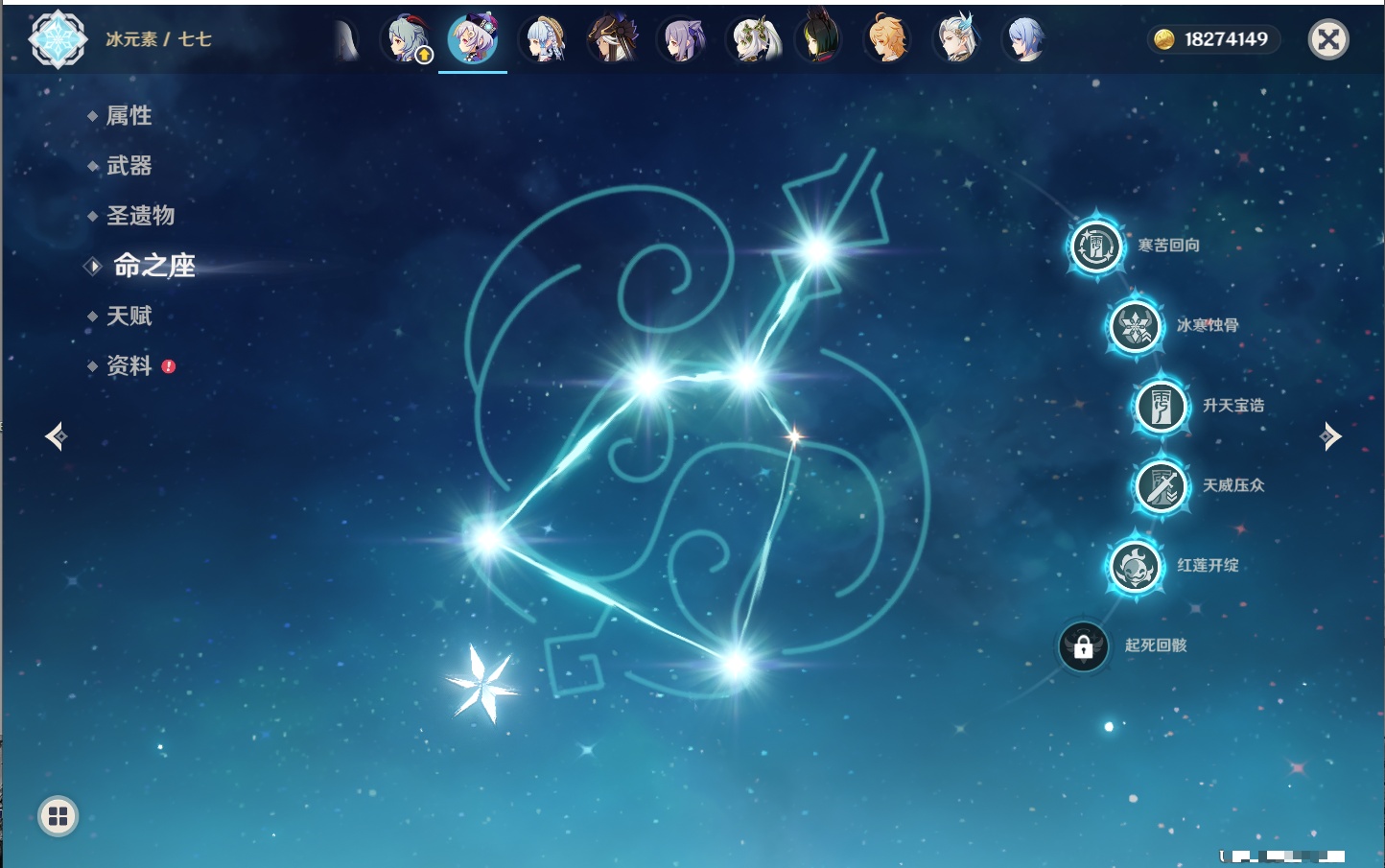Viewport: 1385px width, 868px height.
Task: Open the 寒苦回向 constellation node icon
Action: tap(1095, 246)
